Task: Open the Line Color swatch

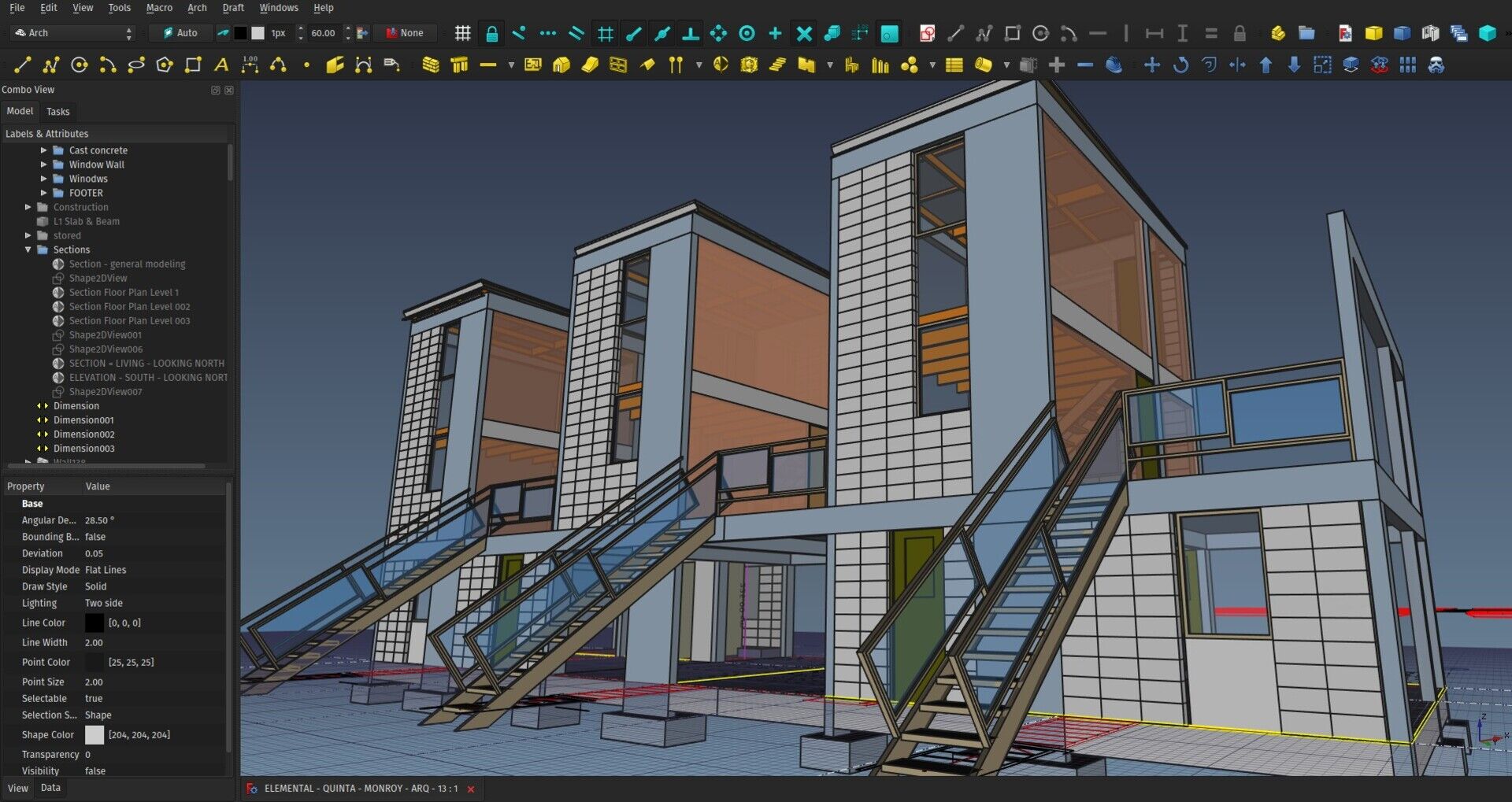Action: pos(94,623)
